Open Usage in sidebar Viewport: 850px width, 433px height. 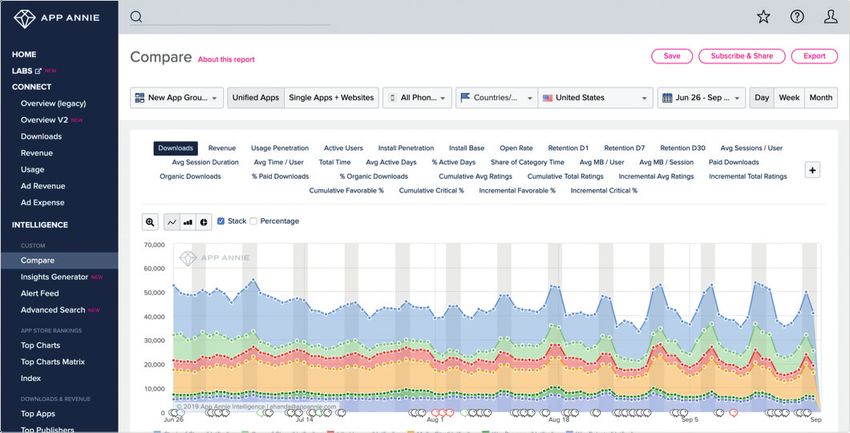point(33,169)
